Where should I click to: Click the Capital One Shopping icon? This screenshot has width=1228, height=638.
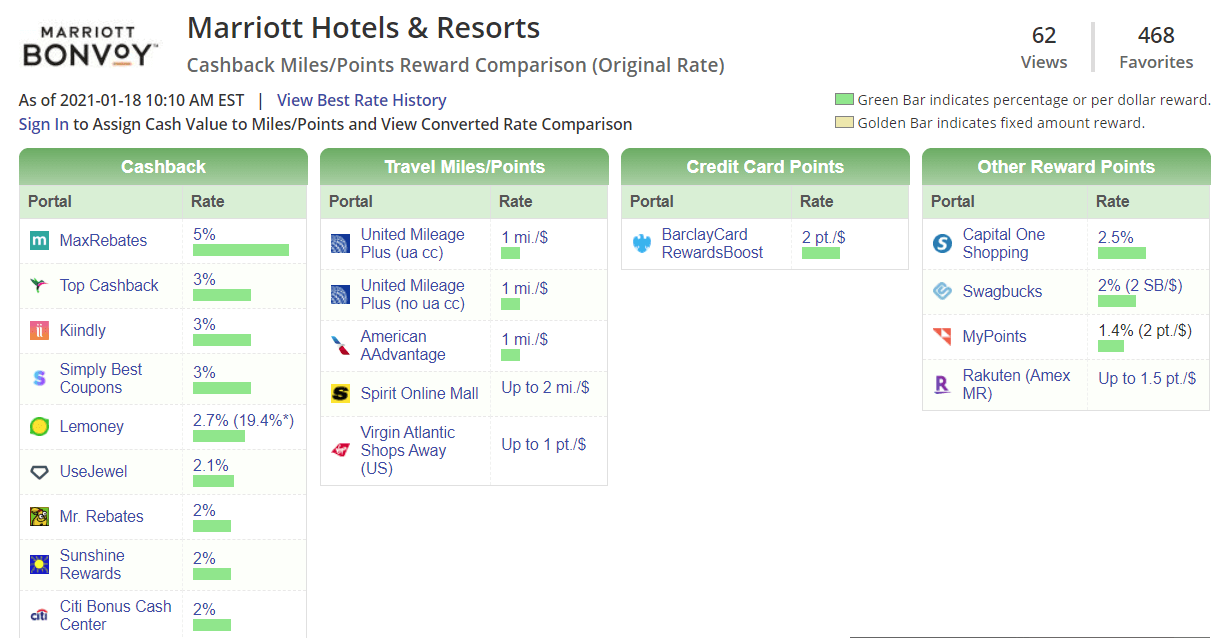941,242
